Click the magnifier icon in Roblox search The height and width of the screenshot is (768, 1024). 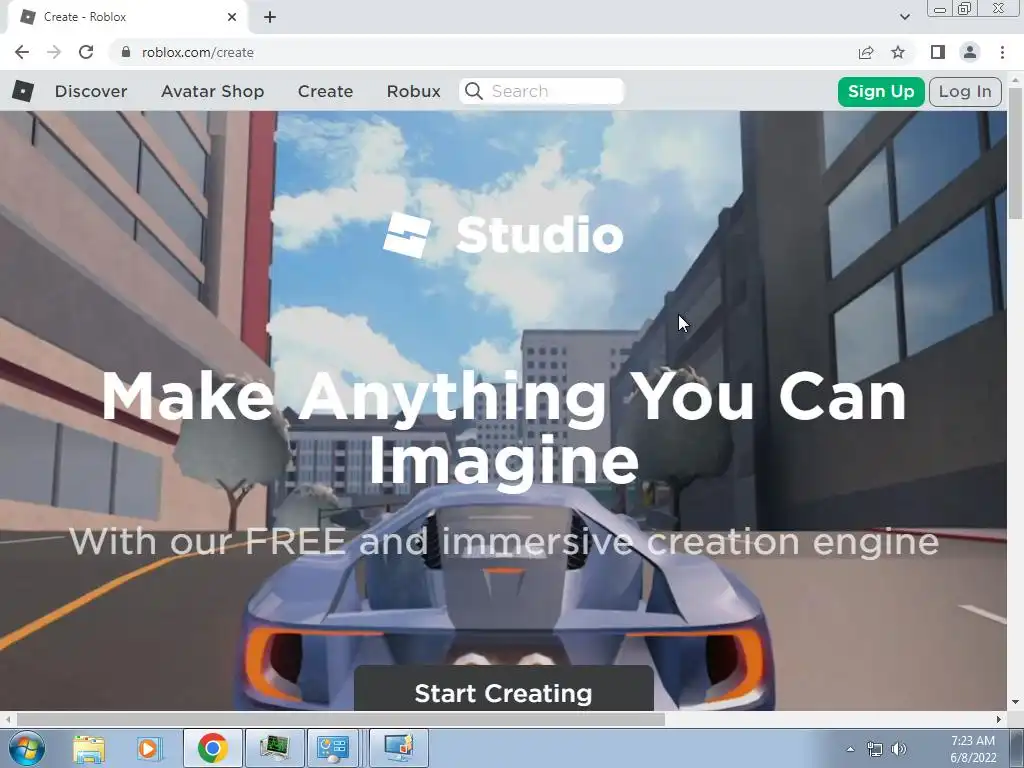click(474, 91)
